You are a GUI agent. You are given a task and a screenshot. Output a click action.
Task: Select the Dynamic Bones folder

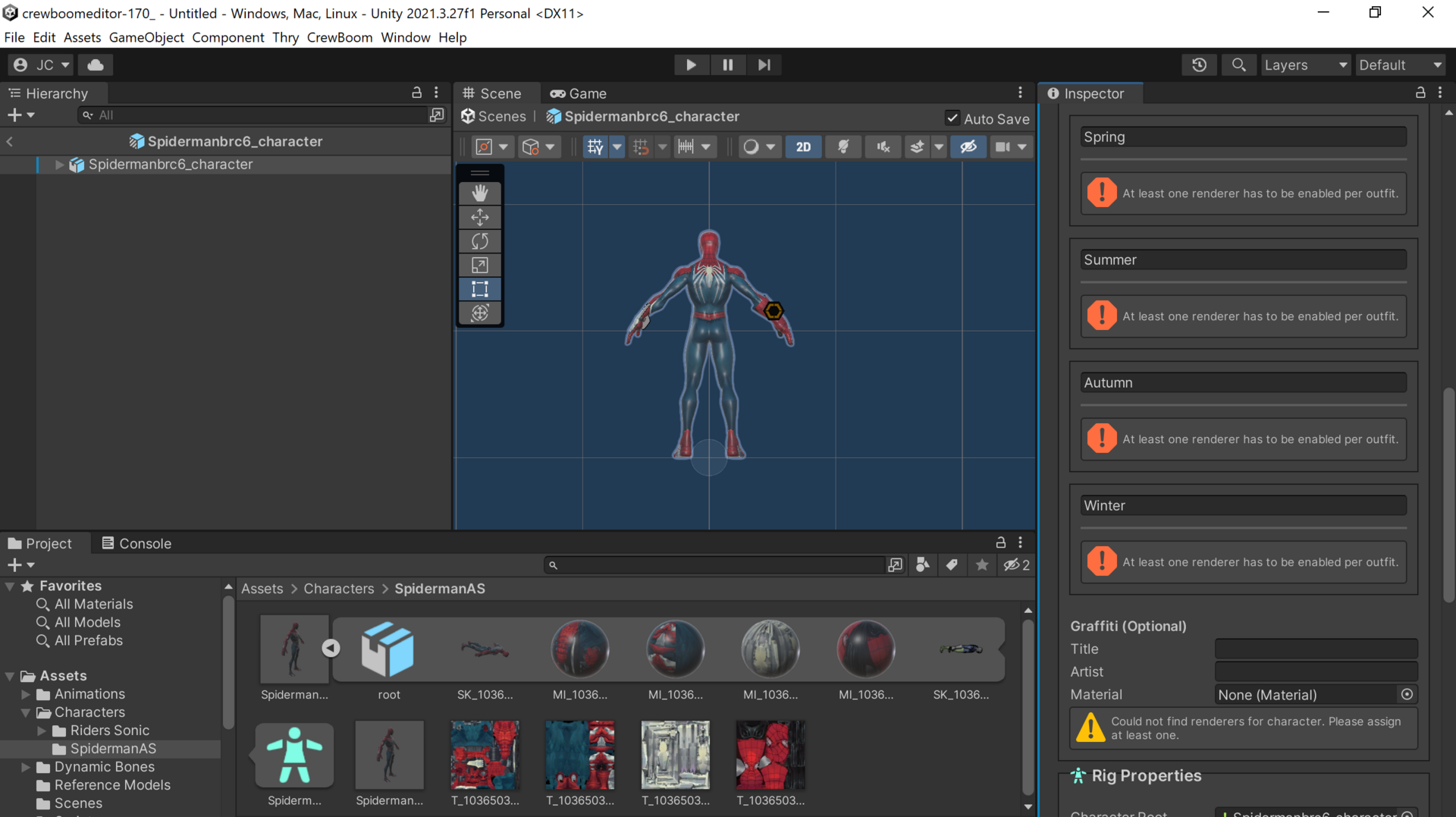(104, 767)
